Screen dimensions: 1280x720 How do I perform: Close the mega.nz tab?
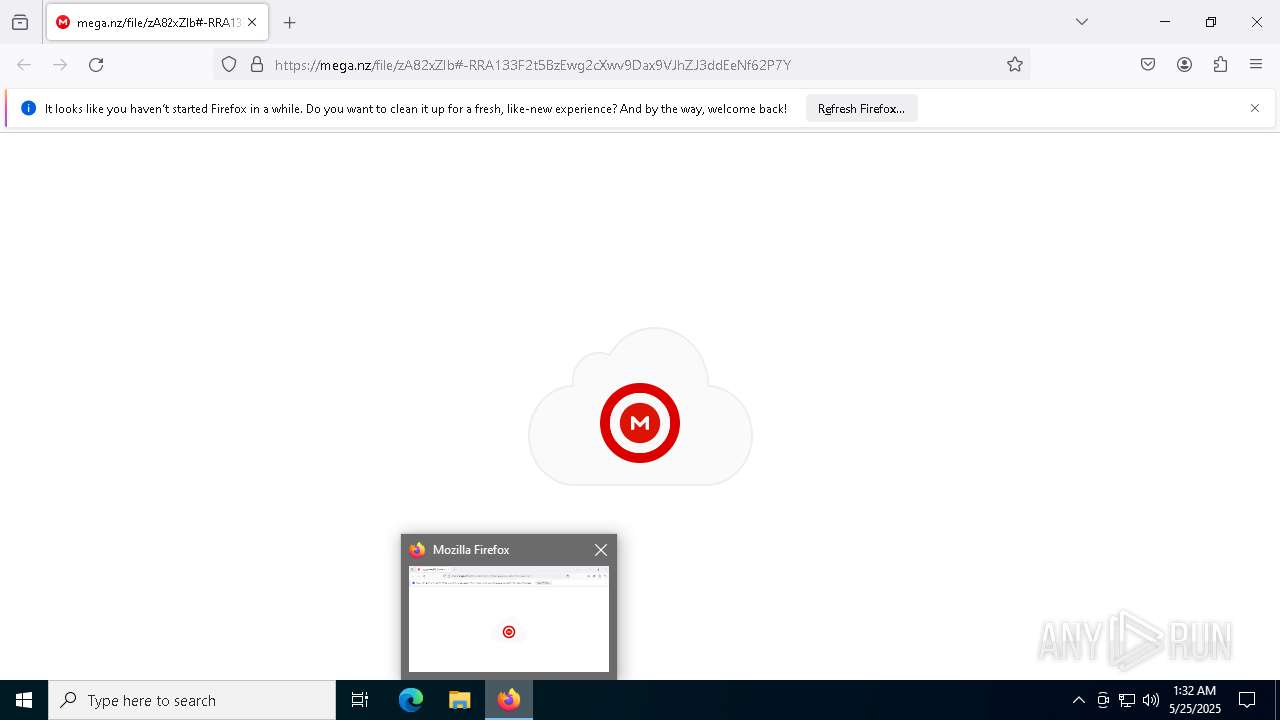[x=252, y=22]
